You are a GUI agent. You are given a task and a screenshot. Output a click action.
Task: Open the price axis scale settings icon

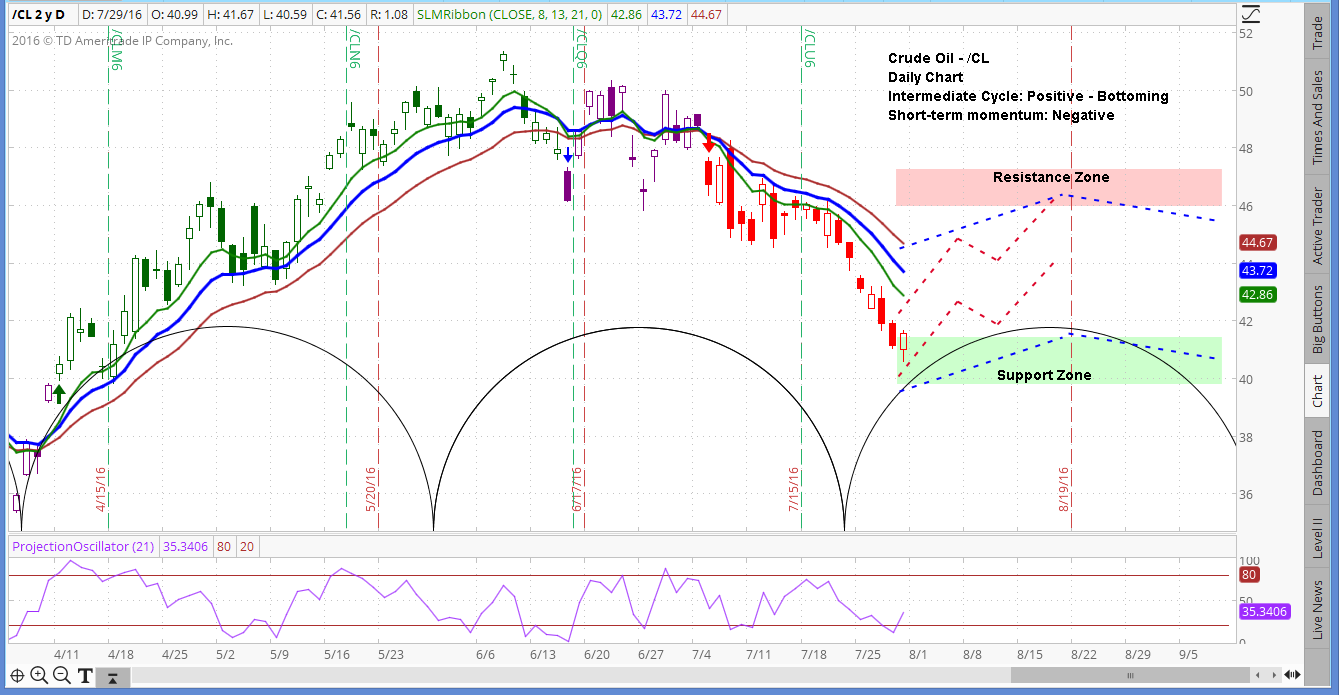click(x=1251, y=15)
